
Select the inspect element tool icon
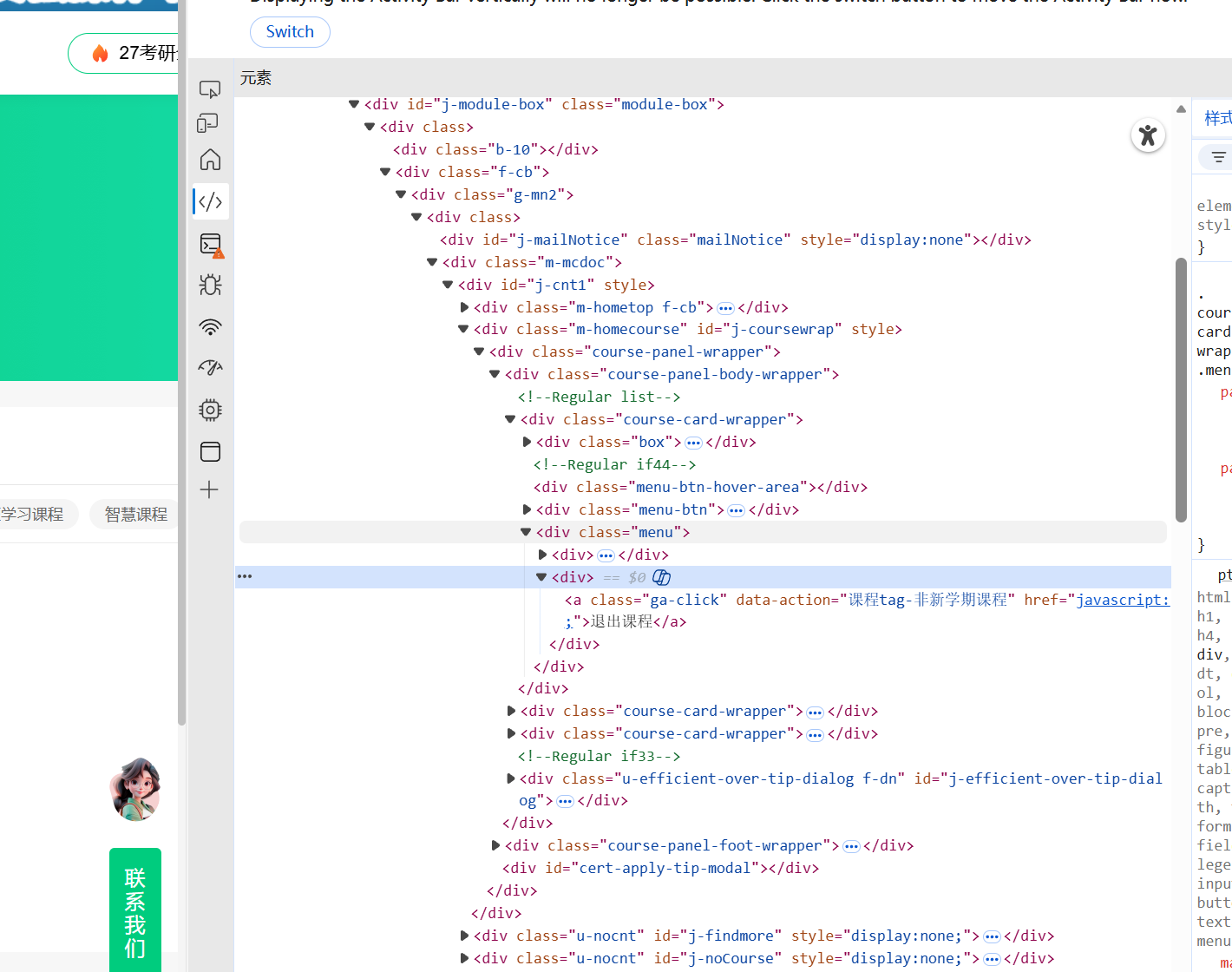tap(210, 89)
